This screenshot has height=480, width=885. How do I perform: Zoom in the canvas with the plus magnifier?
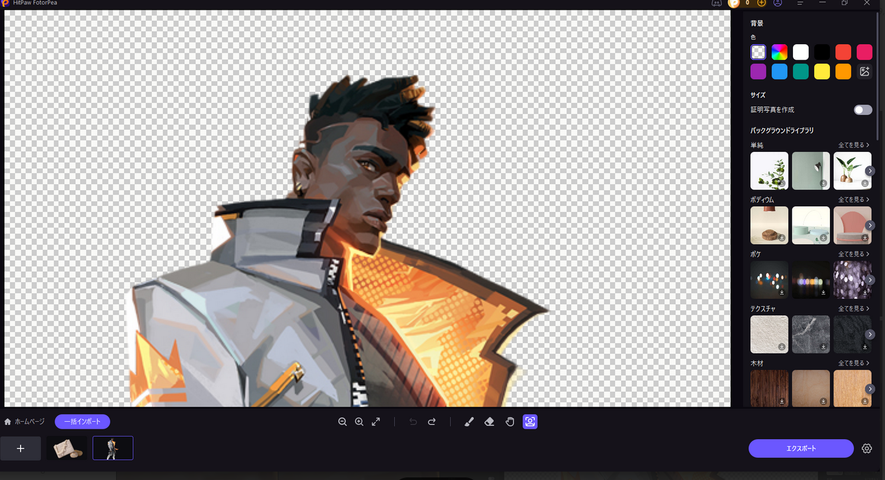[x=359, y=422]
